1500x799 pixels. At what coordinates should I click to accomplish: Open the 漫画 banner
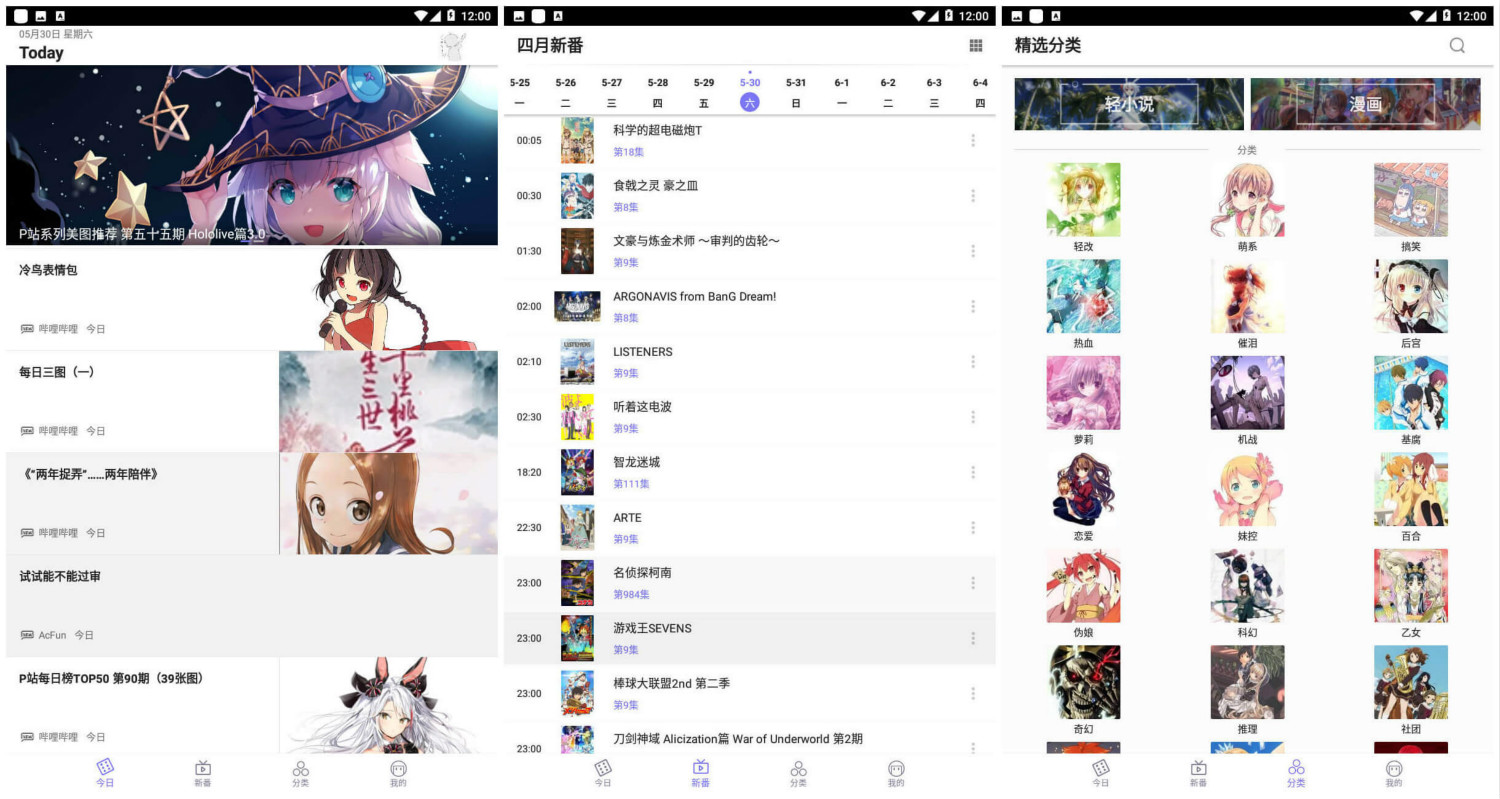[1365, 103]
